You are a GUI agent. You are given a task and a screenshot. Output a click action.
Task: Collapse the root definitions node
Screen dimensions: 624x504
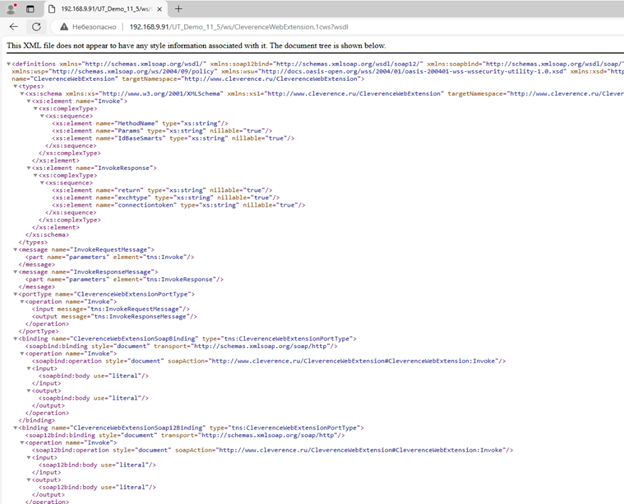9,62
